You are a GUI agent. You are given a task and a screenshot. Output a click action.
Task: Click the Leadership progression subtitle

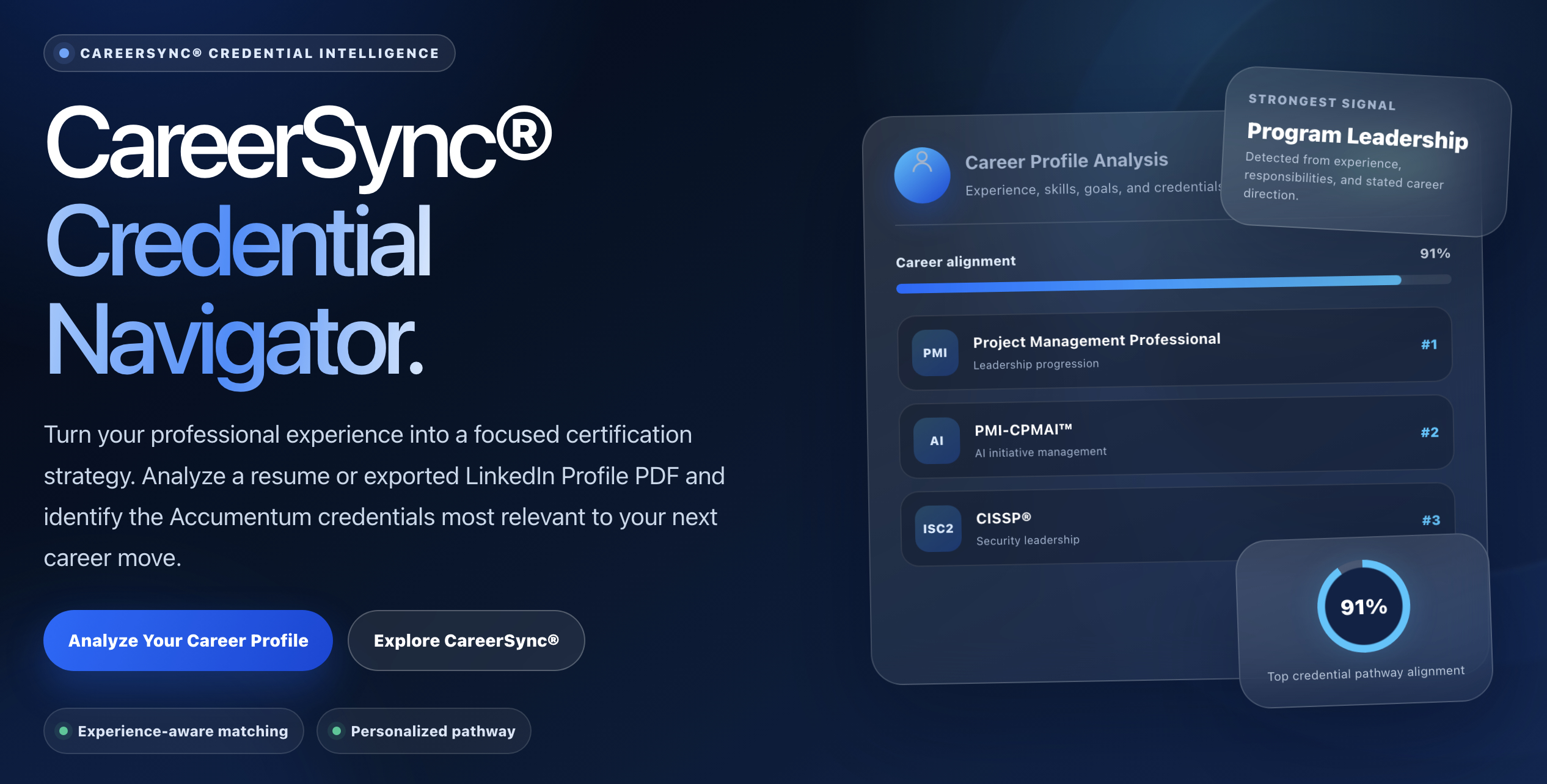click(x=1036, y=364)
